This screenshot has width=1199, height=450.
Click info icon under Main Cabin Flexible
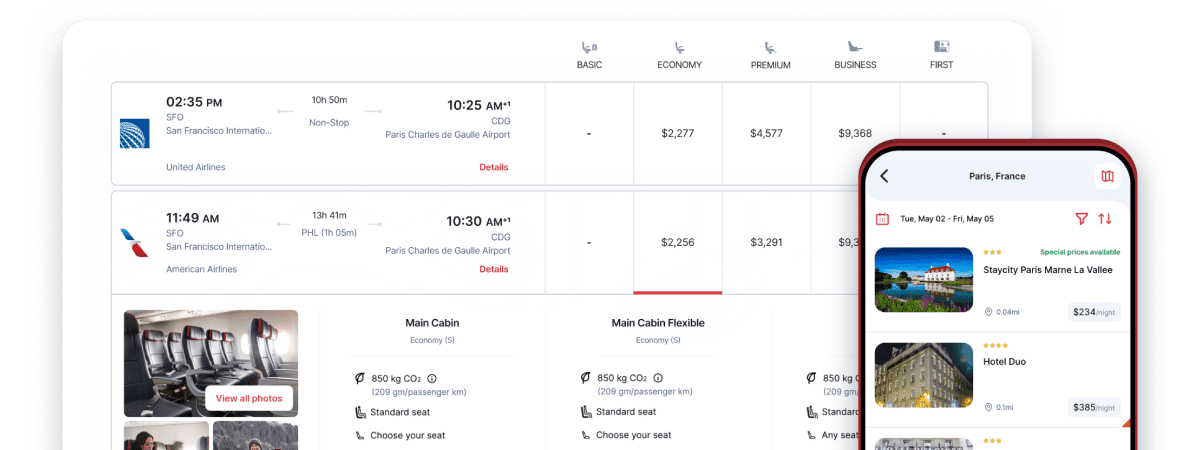point(658,379)
